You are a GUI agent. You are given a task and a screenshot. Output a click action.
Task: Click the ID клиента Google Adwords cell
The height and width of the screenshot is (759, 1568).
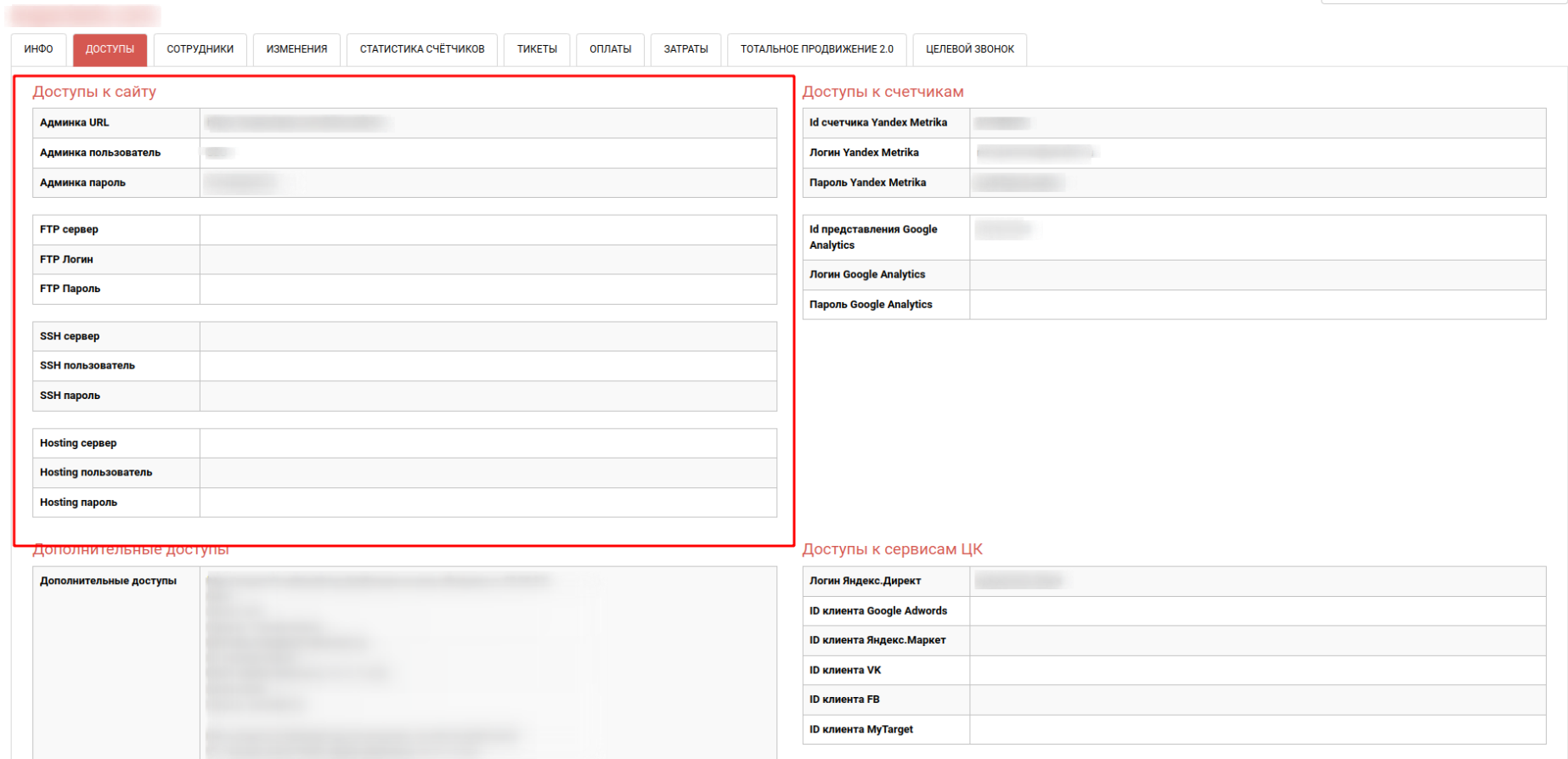[x=1257, y=611]
